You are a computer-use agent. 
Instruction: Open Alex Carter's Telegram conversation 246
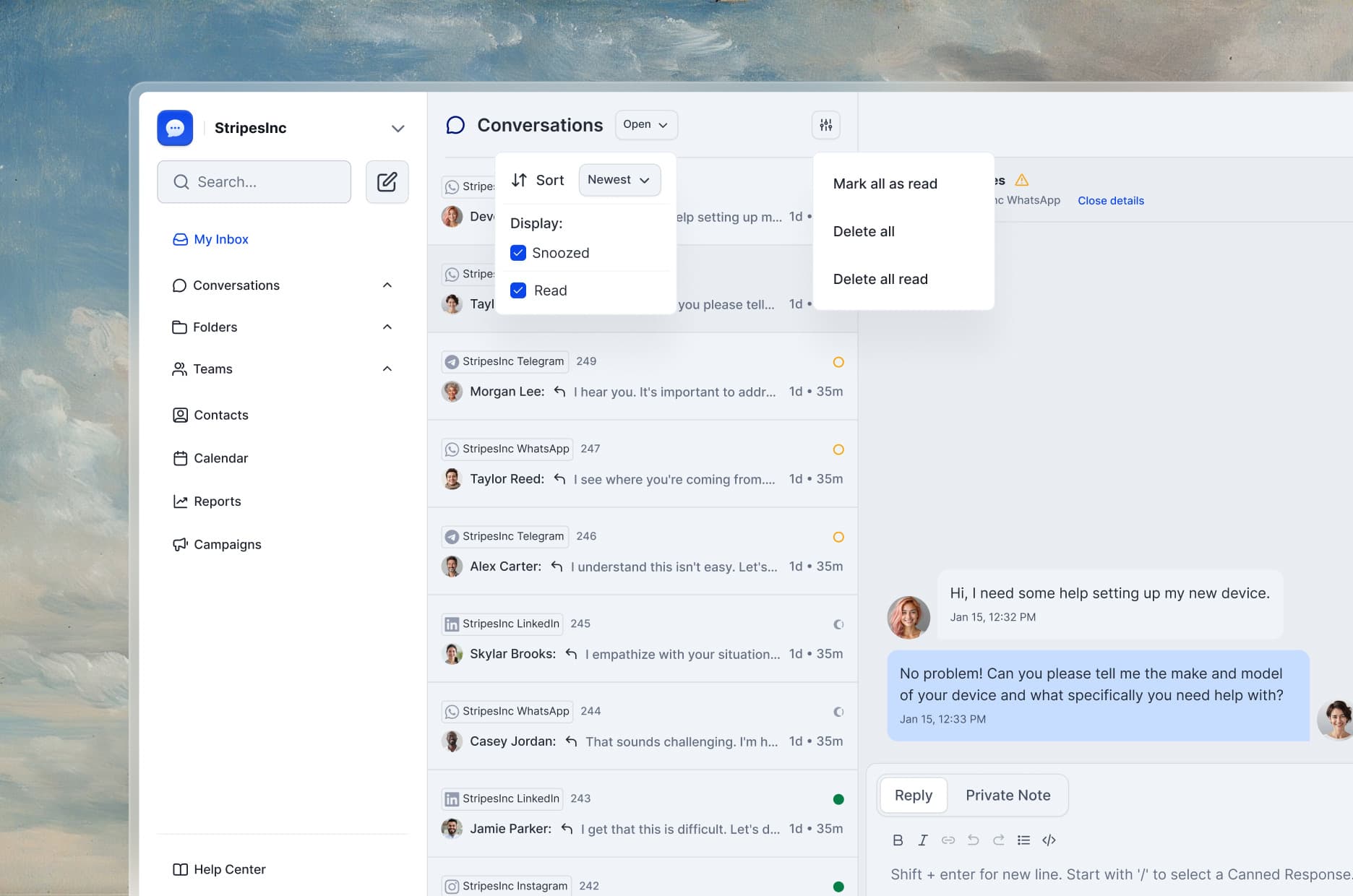643,551
